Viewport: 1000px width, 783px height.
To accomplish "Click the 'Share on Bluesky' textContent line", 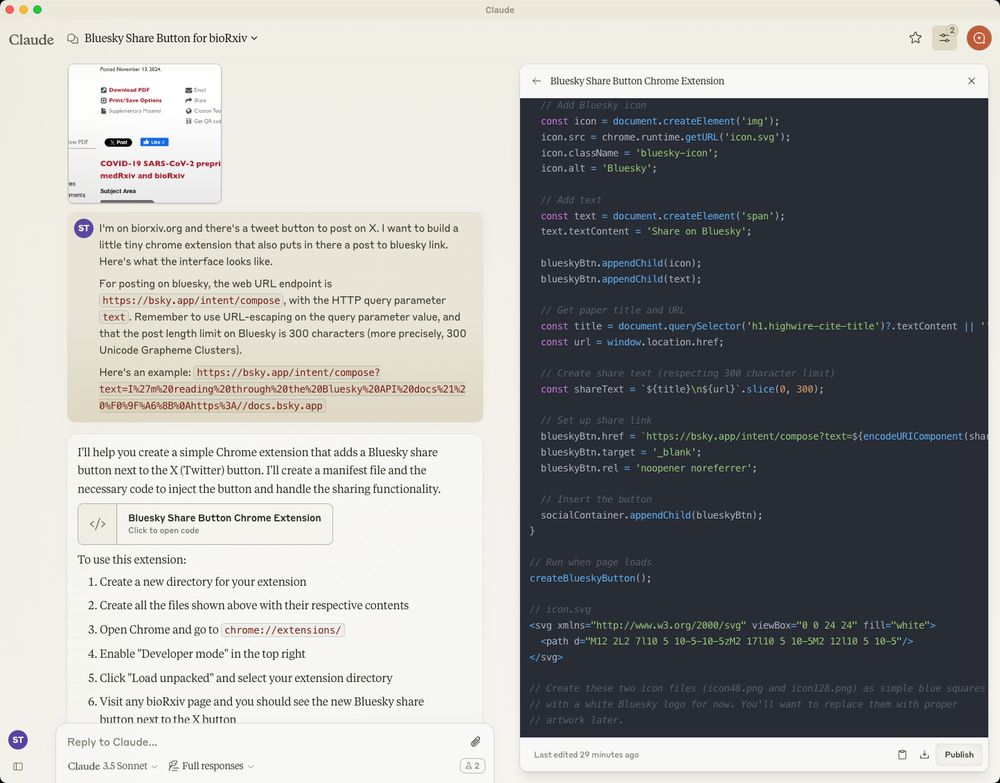I will [x=645, y=231].
